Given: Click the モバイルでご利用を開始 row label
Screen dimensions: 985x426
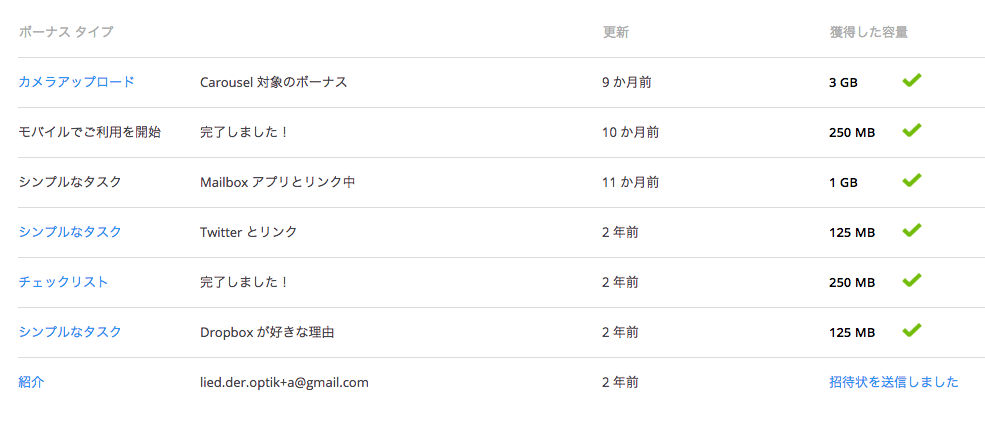Looking at the screenshot, I should pos(90,132).
